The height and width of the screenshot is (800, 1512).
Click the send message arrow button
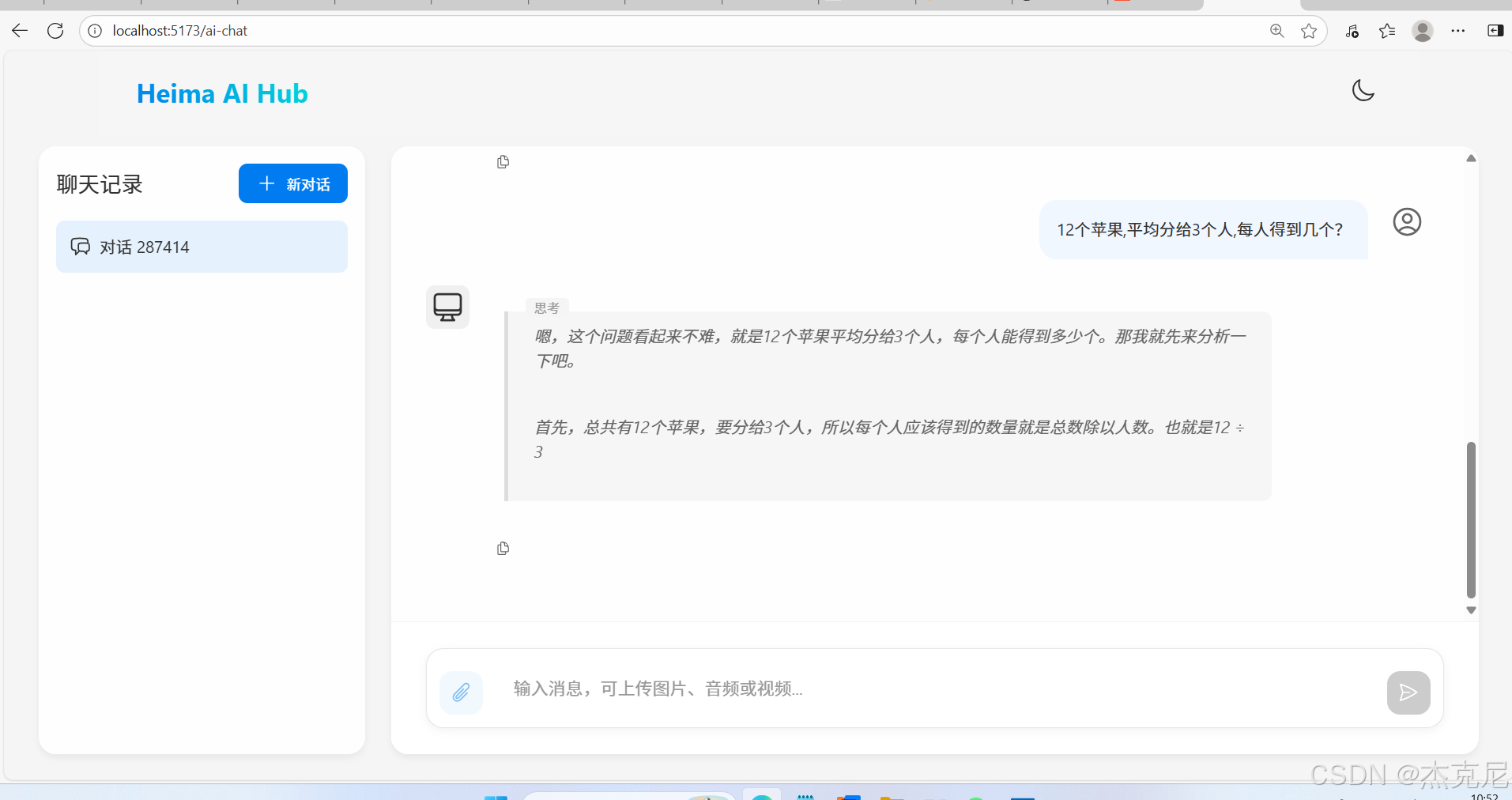coord(1408,692)
